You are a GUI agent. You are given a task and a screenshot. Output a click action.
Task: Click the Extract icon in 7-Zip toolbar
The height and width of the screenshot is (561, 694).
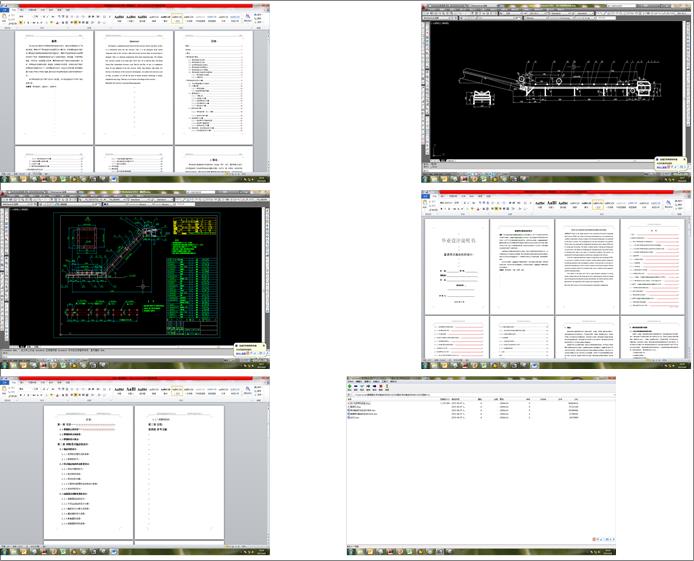tap(355, 386)
